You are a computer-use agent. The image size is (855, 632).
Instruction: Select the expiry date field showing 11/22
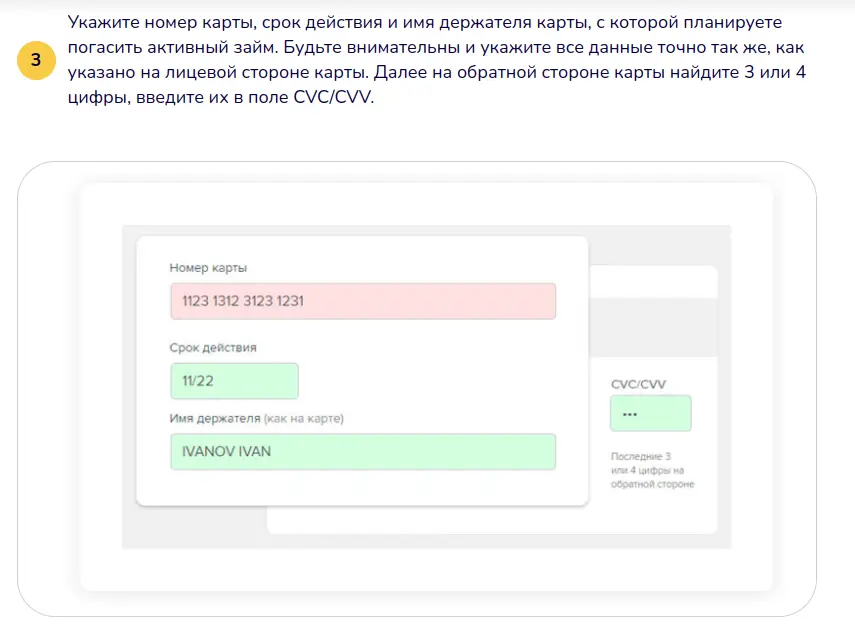coord(234,381)
